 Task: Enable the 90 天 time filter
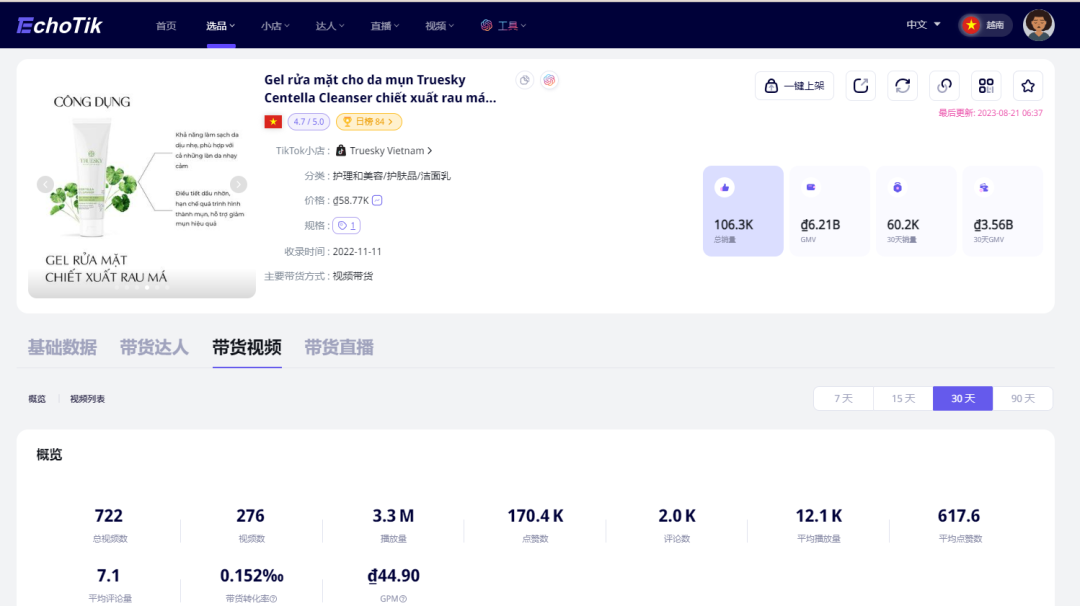tap(1023, 398)
